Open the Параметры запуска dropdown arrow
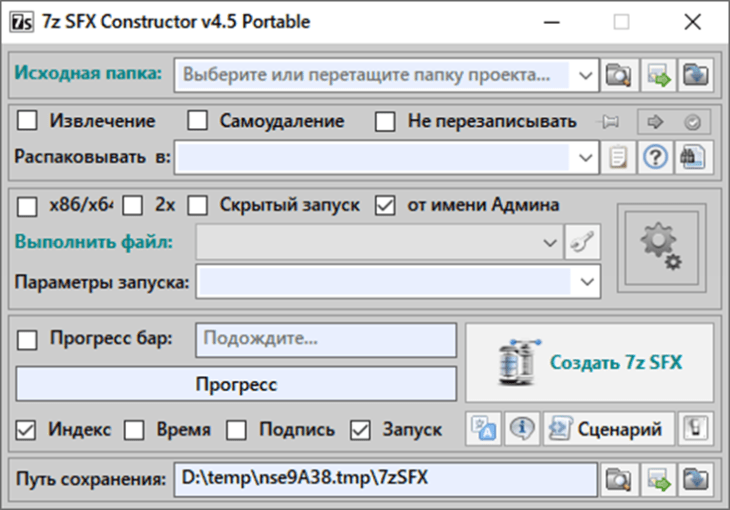 (587, 281)
